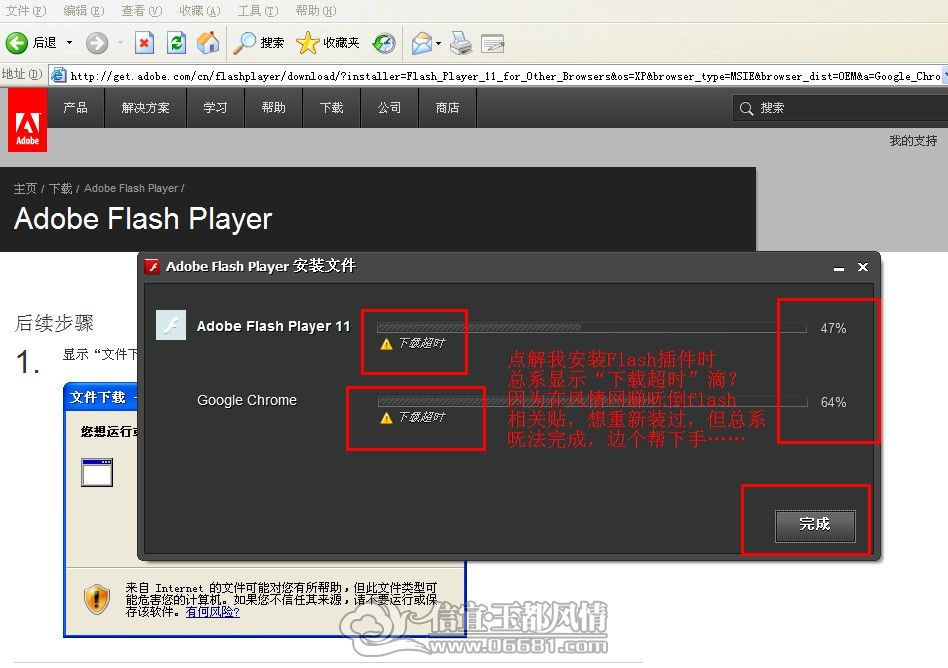Open the 帮助 menu in menu bar
The image size is (948, 668).
(x=316, y=11)
